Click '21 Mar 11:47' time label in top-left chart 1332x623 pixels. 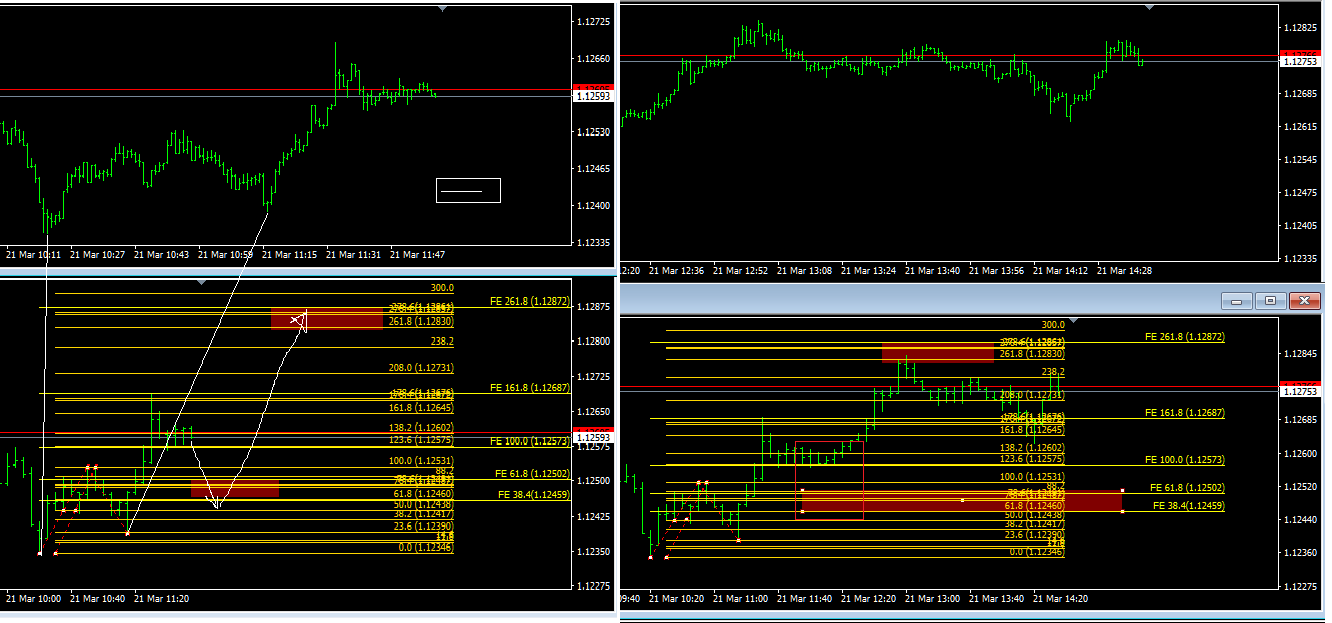pos(418,254)
